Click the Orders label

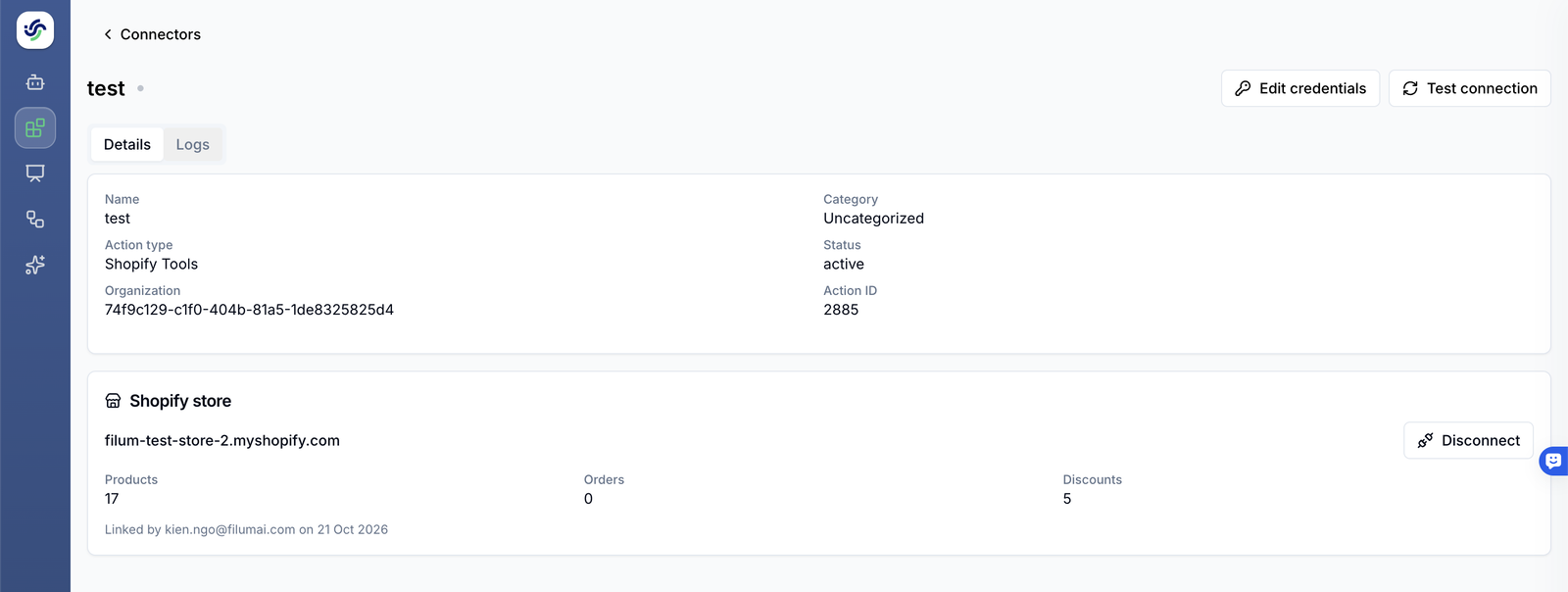coord(604,480)
